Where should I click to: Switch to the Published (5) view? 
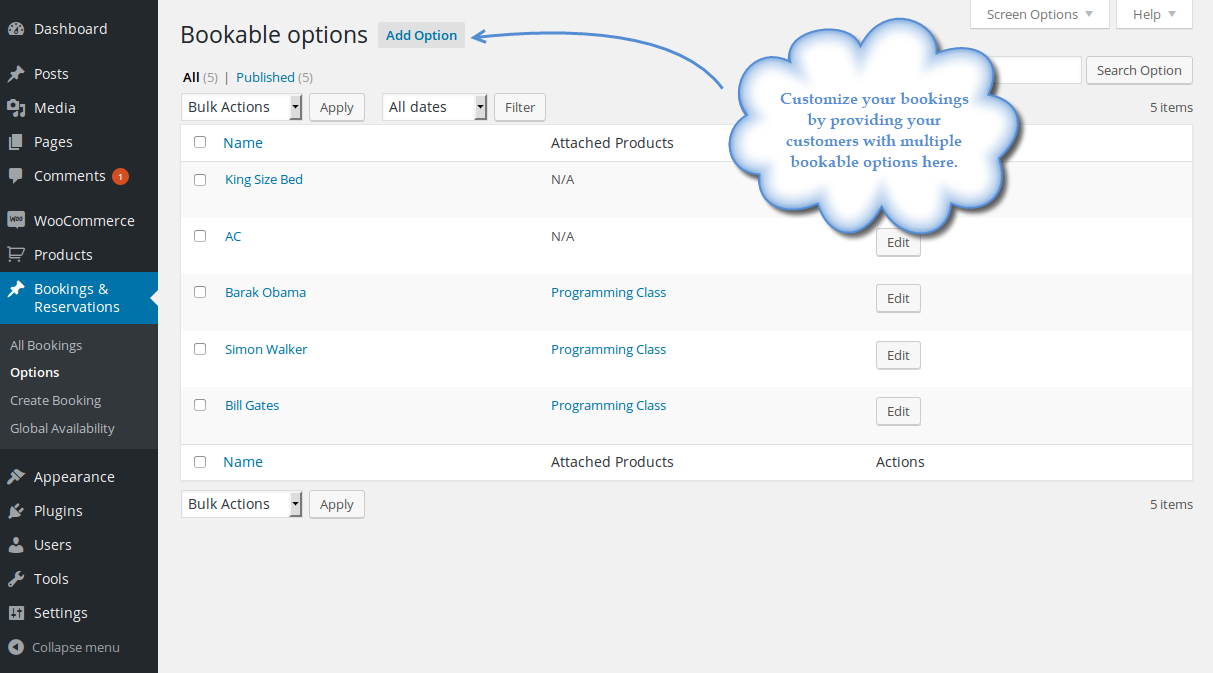(264, 77)
